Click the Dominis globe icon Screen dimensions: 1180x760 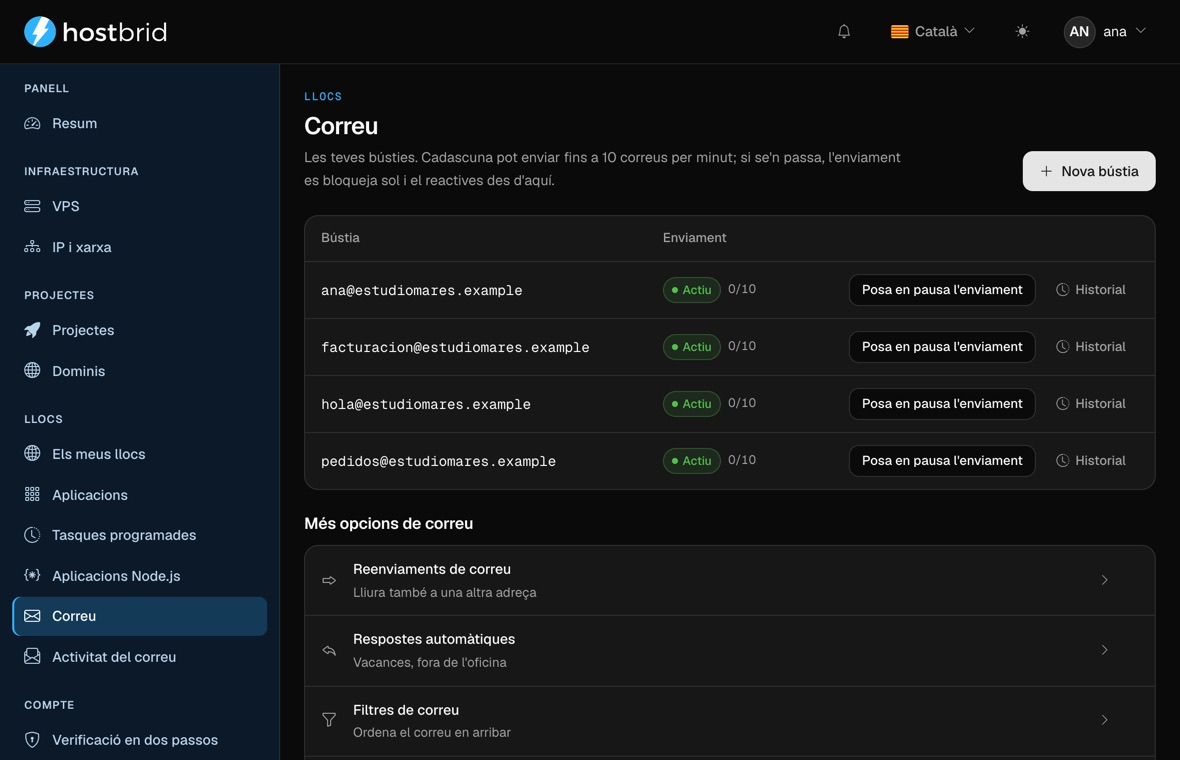pos(32,371)
